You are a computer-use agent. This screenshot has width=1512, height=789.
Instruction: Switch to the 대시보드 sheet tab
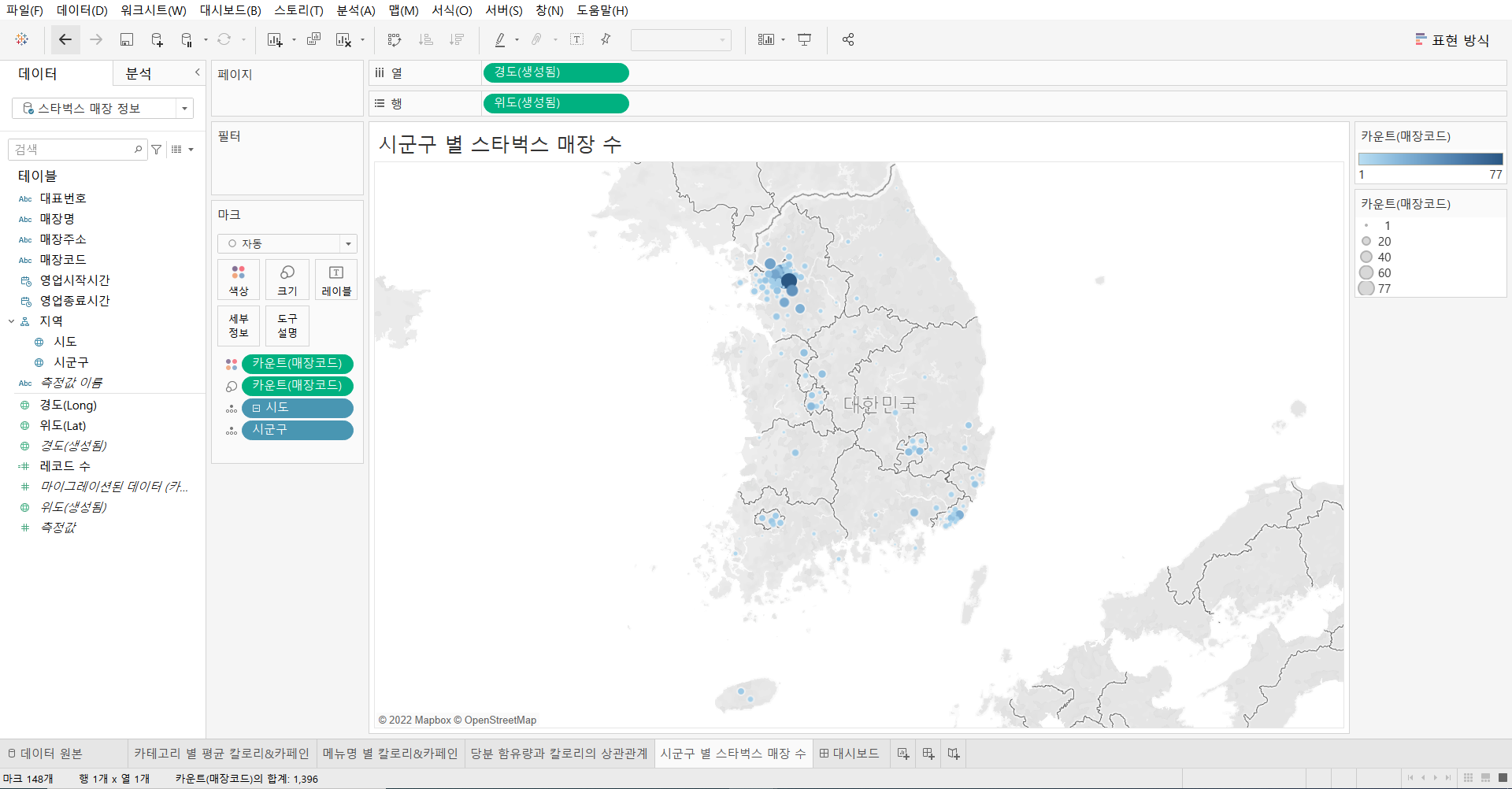point(849,754)
